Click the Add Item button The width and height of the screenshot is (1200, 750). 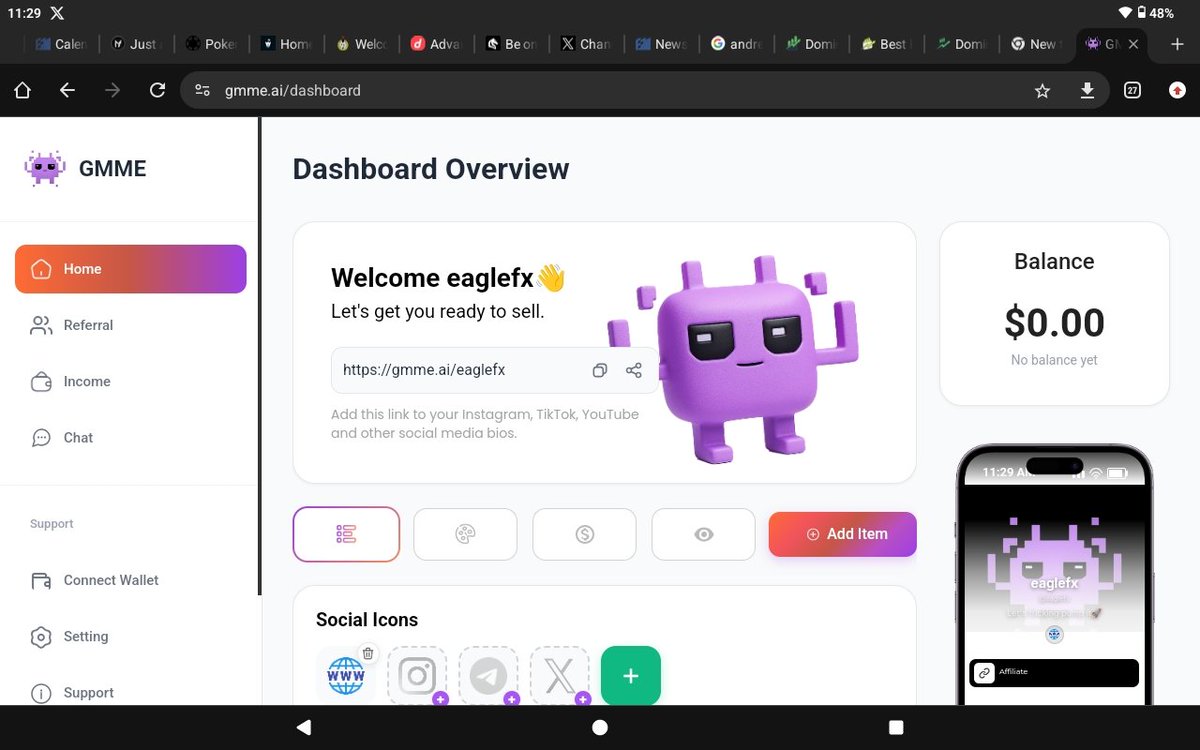point(843,534)
